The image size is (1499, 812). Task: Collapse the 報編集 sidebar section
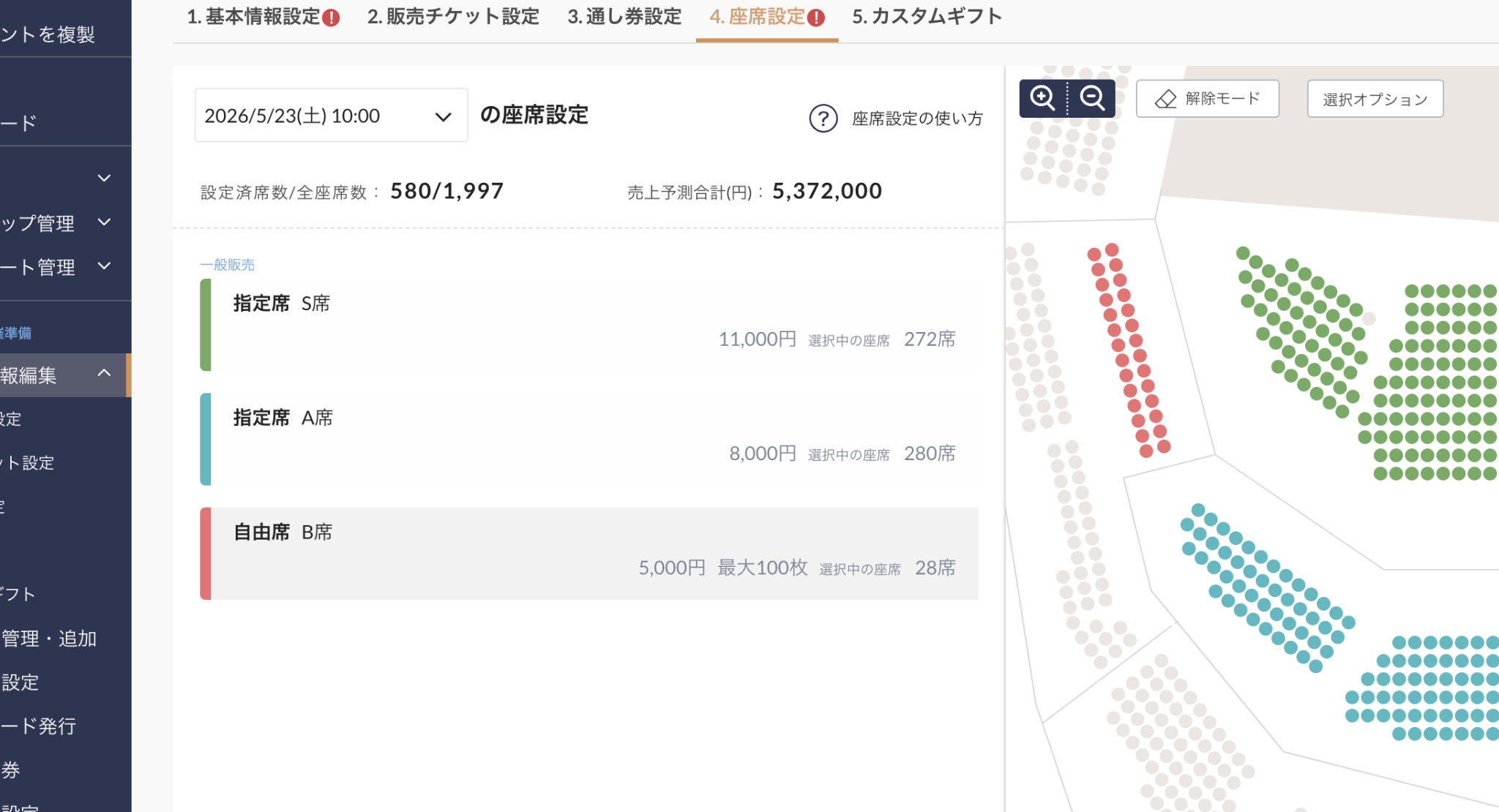pyautogui.click(x=104, y=374)
